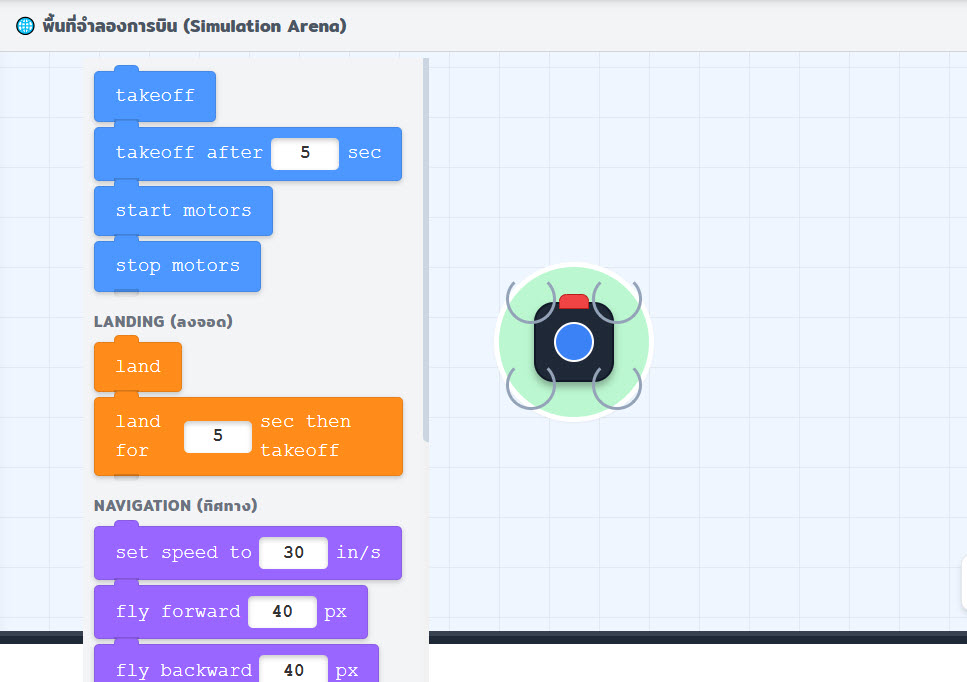The width and height of the screenshot is (967, 682).
Task: Click the block palette vertical scrollbar
Action: (x=426, y=250)
